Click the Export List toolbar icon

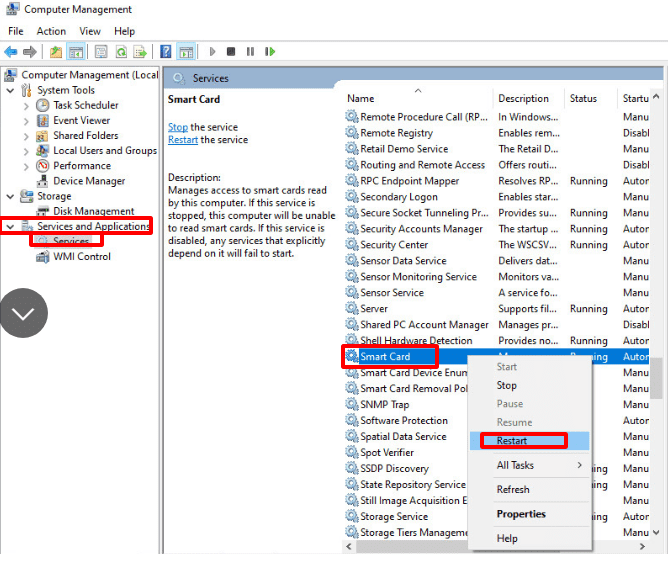140,52
